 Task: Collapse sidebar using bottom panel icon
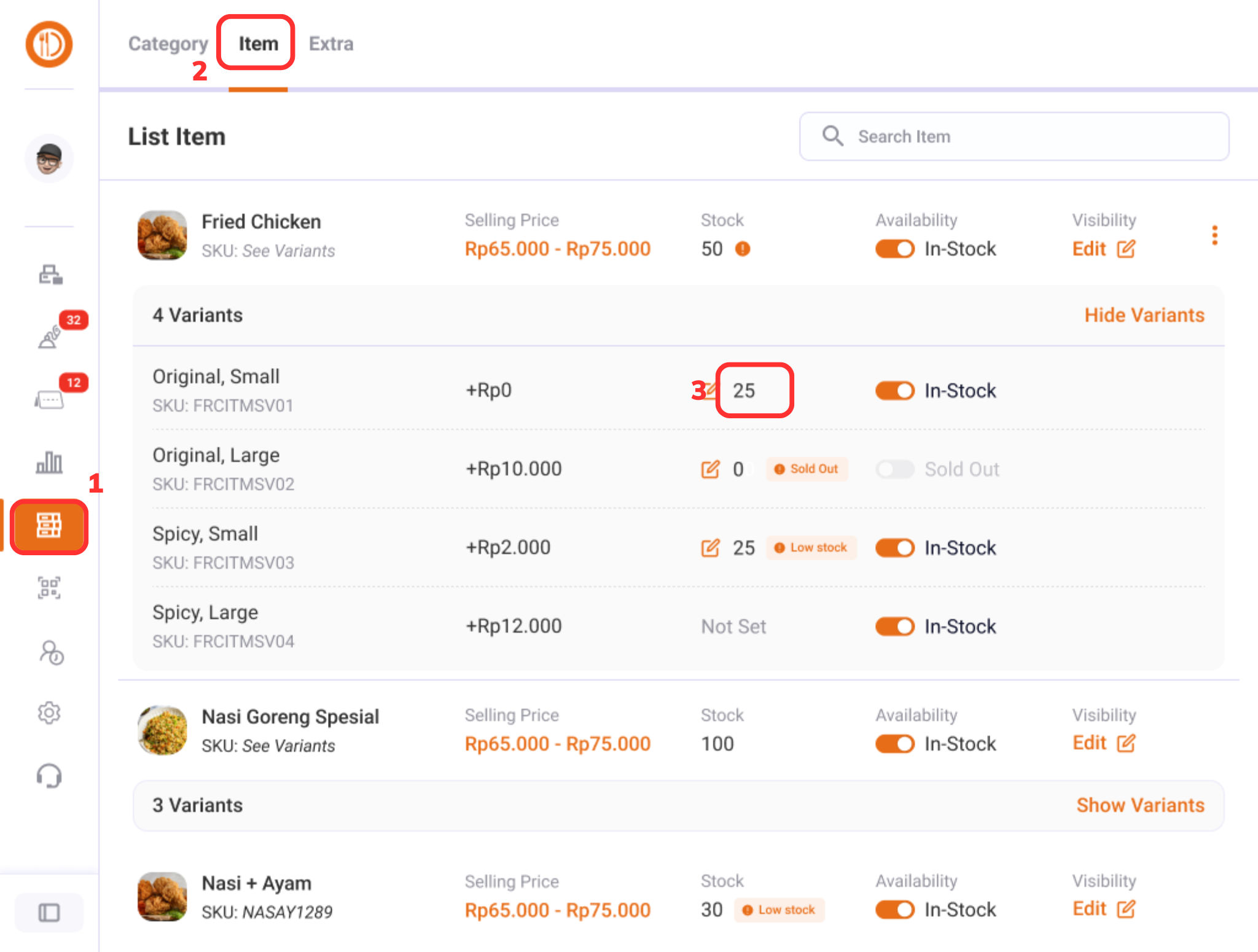[49, 913]
